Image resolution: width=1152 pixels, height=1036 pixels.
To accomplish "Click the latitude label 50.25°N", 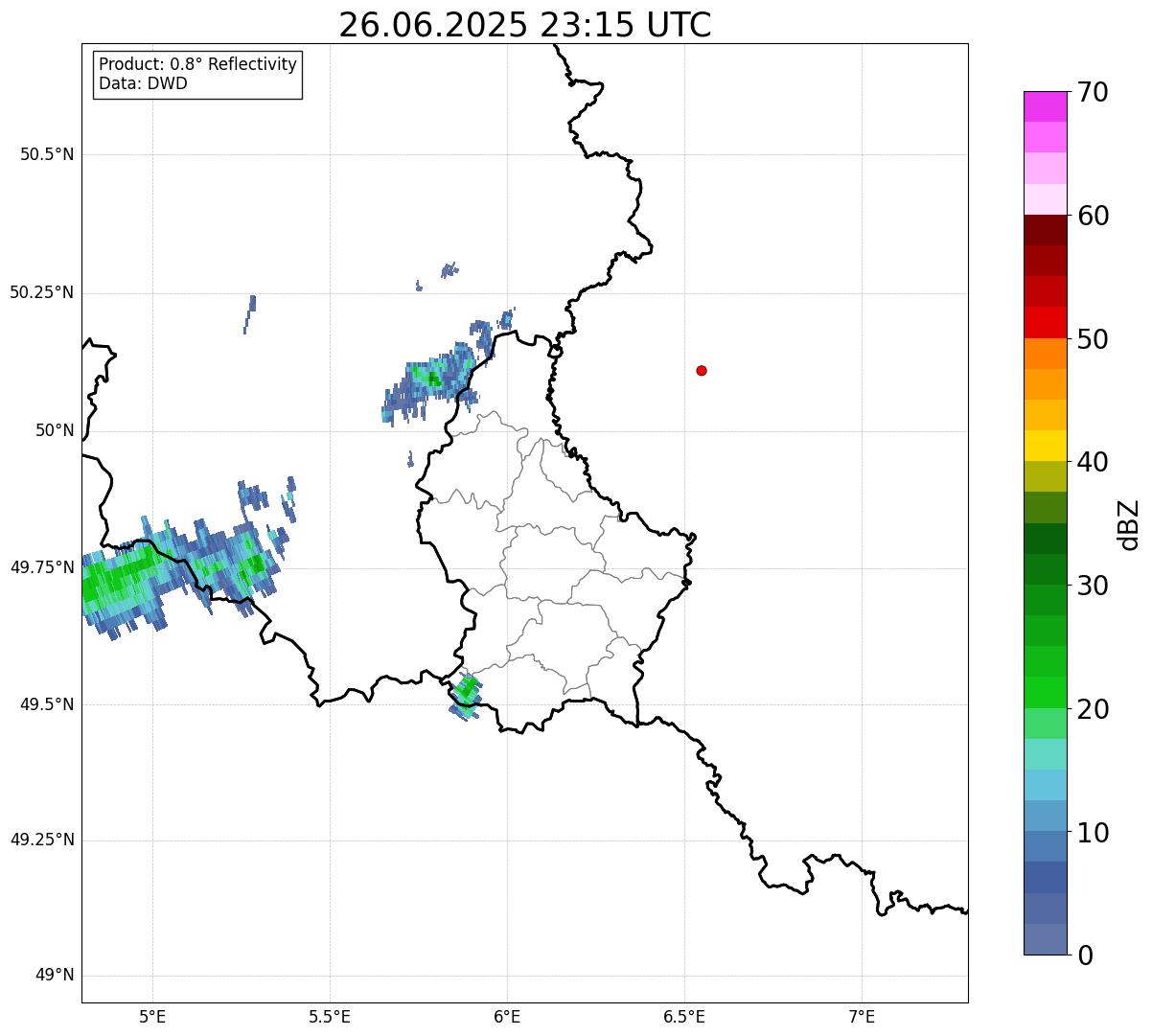I will (x=42, y=292).
